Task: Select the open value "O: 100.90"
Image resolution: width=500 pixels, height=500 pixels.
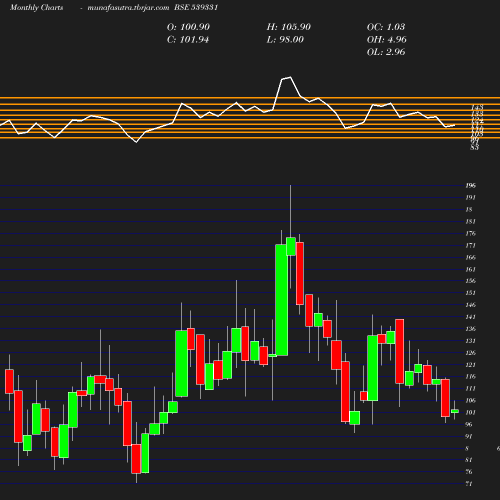Action: (x=188, y=27)
